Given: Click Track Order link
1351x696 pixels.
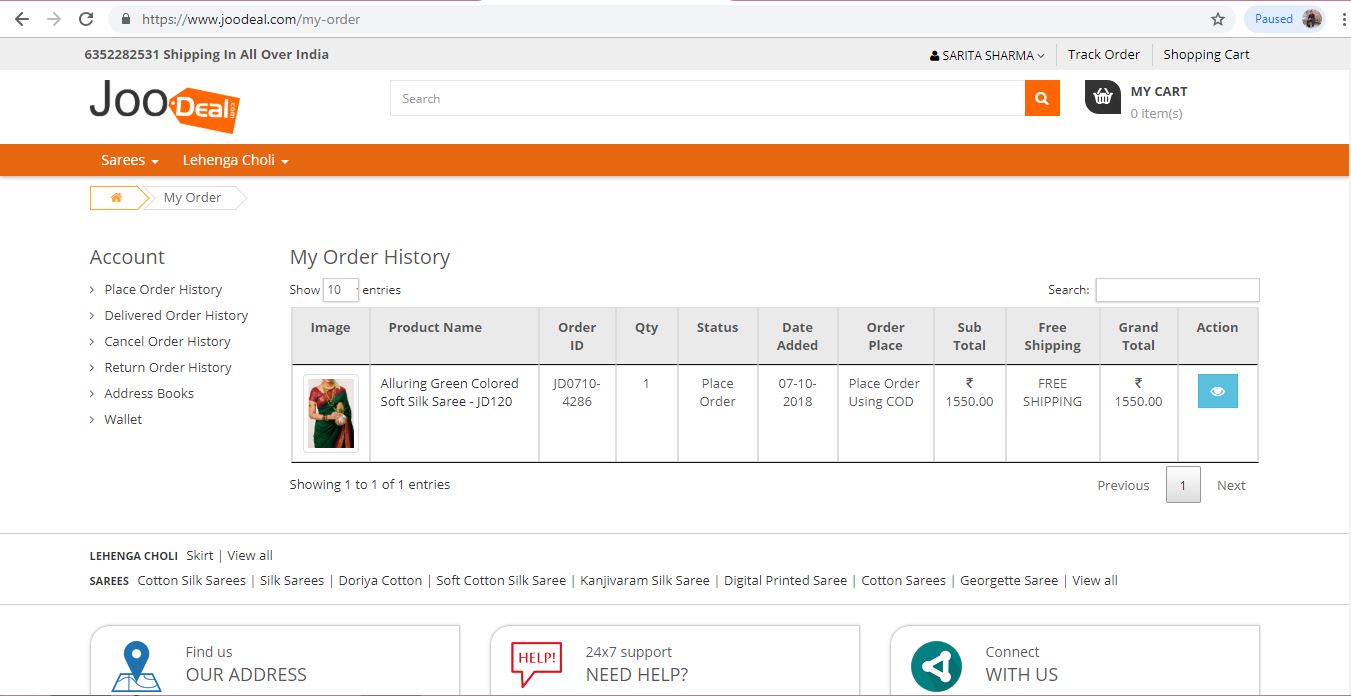Looking at the screenshot, I should [1103, 54].
